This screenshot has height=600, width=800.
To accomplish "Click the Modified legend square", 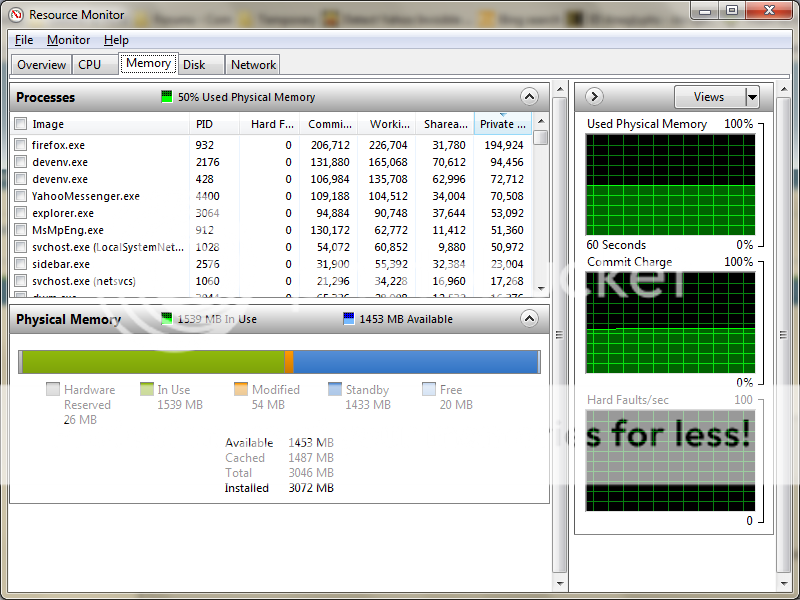I will click(241, 390).
